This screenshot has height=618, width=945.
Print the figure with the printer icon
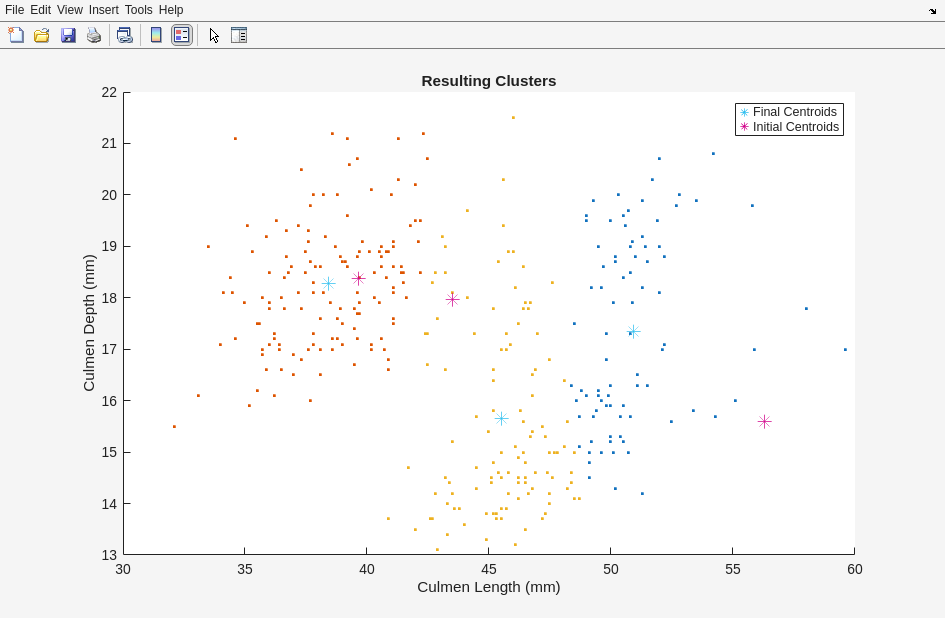(94, 35)
